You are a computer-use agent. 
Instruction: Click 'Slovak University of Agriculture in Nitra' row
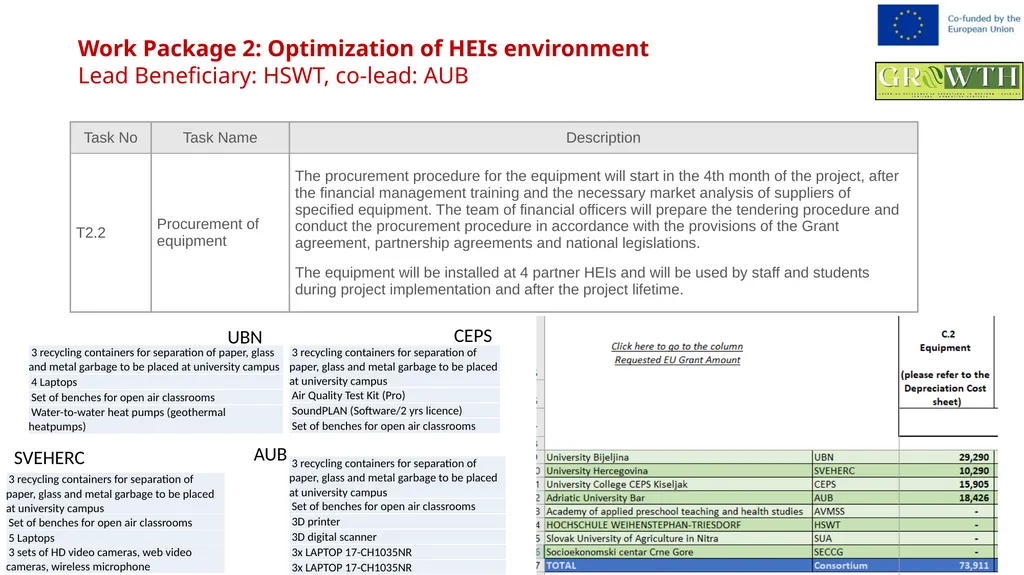[771, 538]
